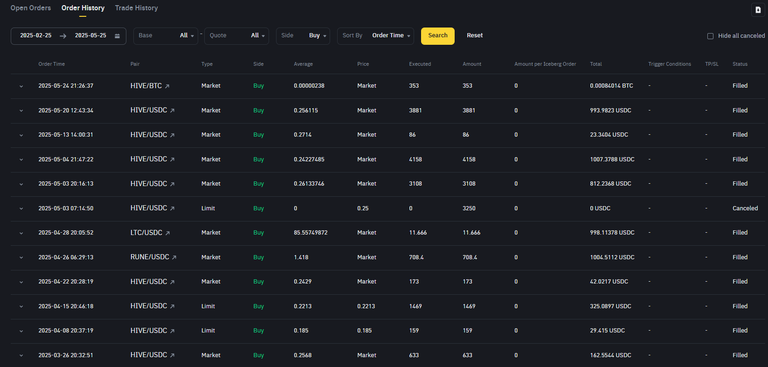Viewport: 768px width, 367px height.
Task: Open pair arrow icon for 2025-04-22 HIVE/USDC
Action: click(172, 282)
